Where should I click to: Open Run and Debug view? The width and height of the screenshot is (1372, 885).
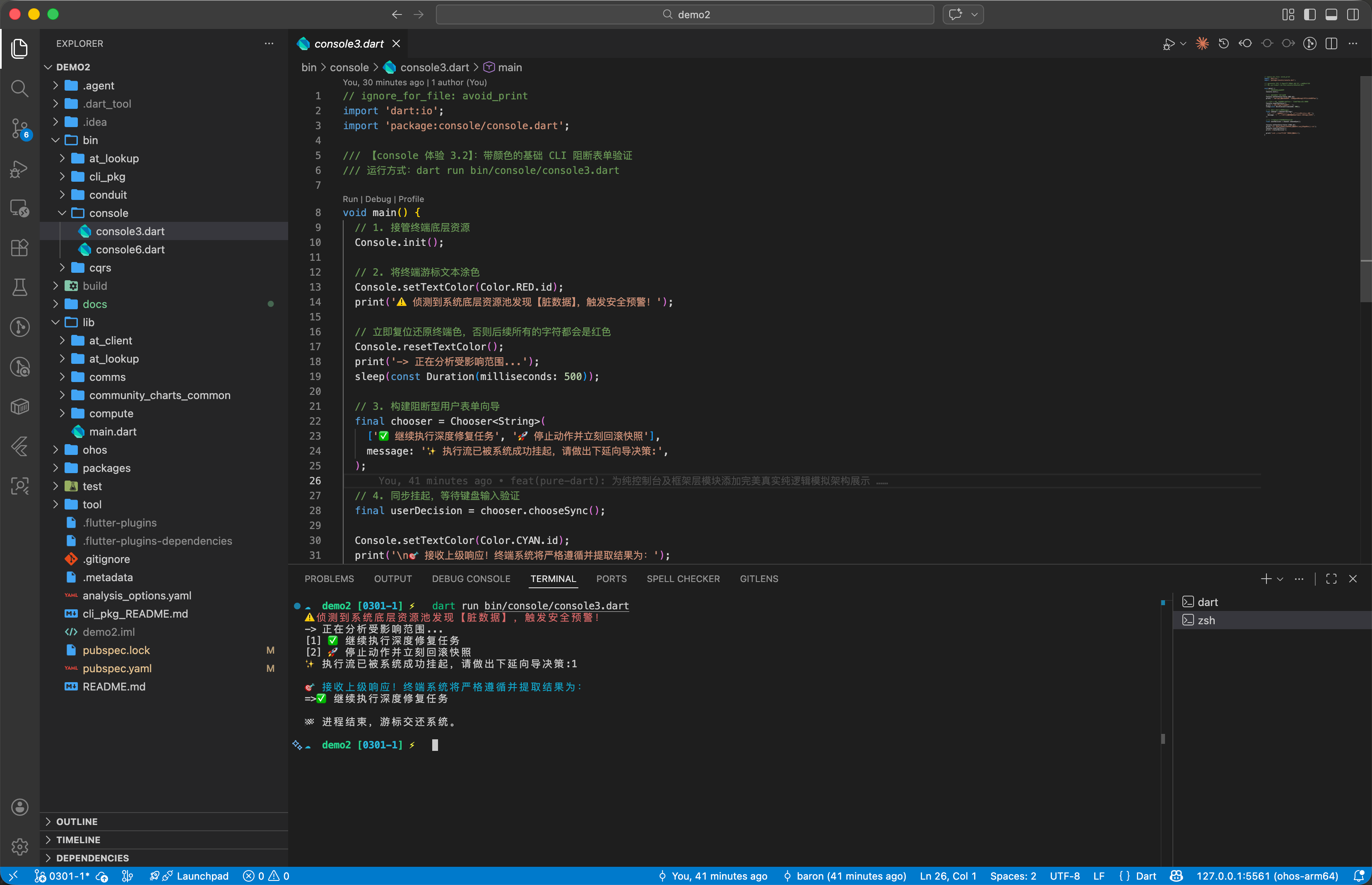click(19, 168)
